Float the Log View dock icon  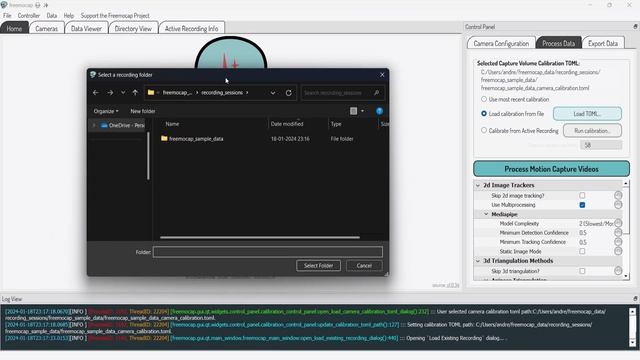[x=635, y=299]
